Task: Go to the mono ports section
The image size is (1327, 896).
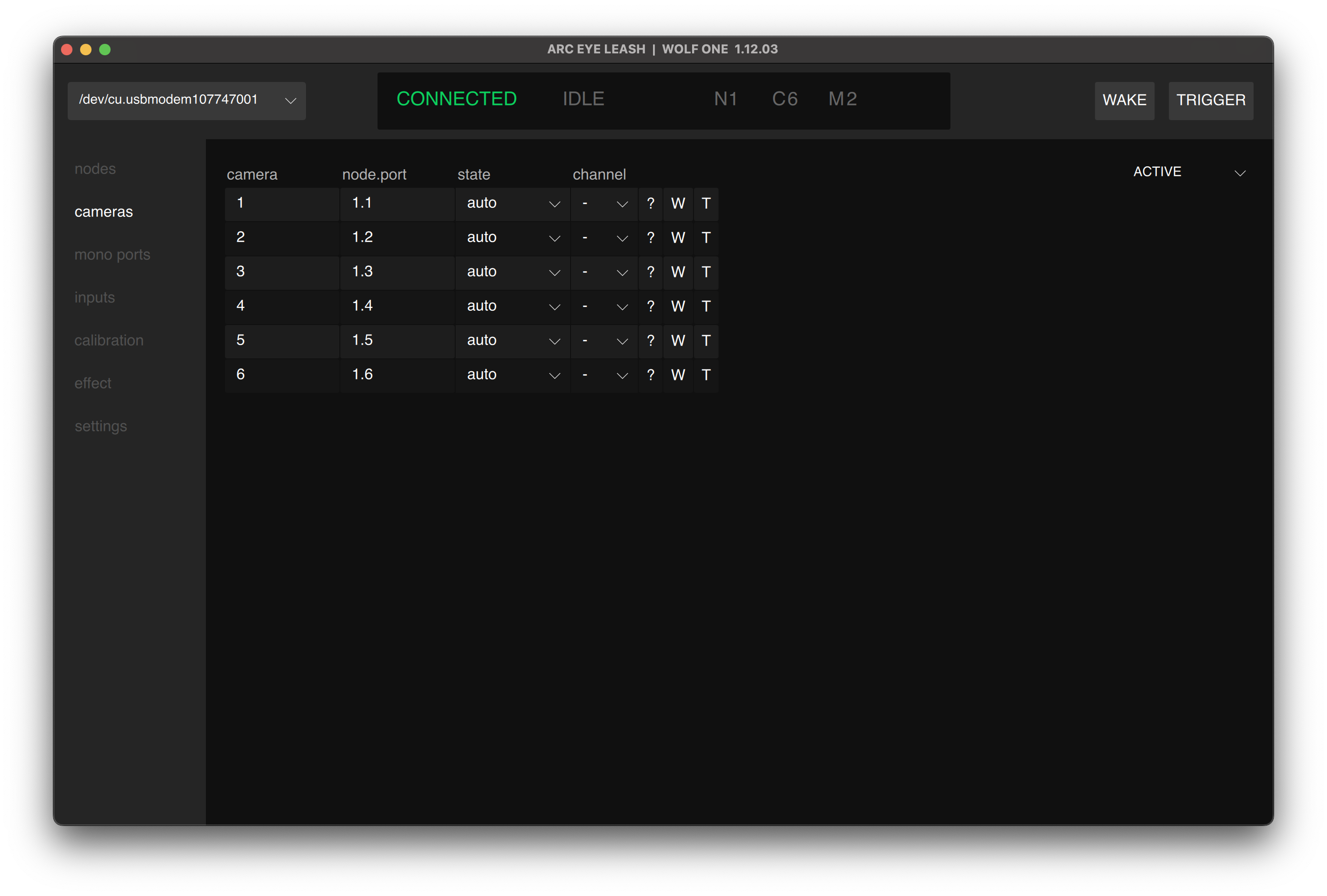Action: pos(112,255)
